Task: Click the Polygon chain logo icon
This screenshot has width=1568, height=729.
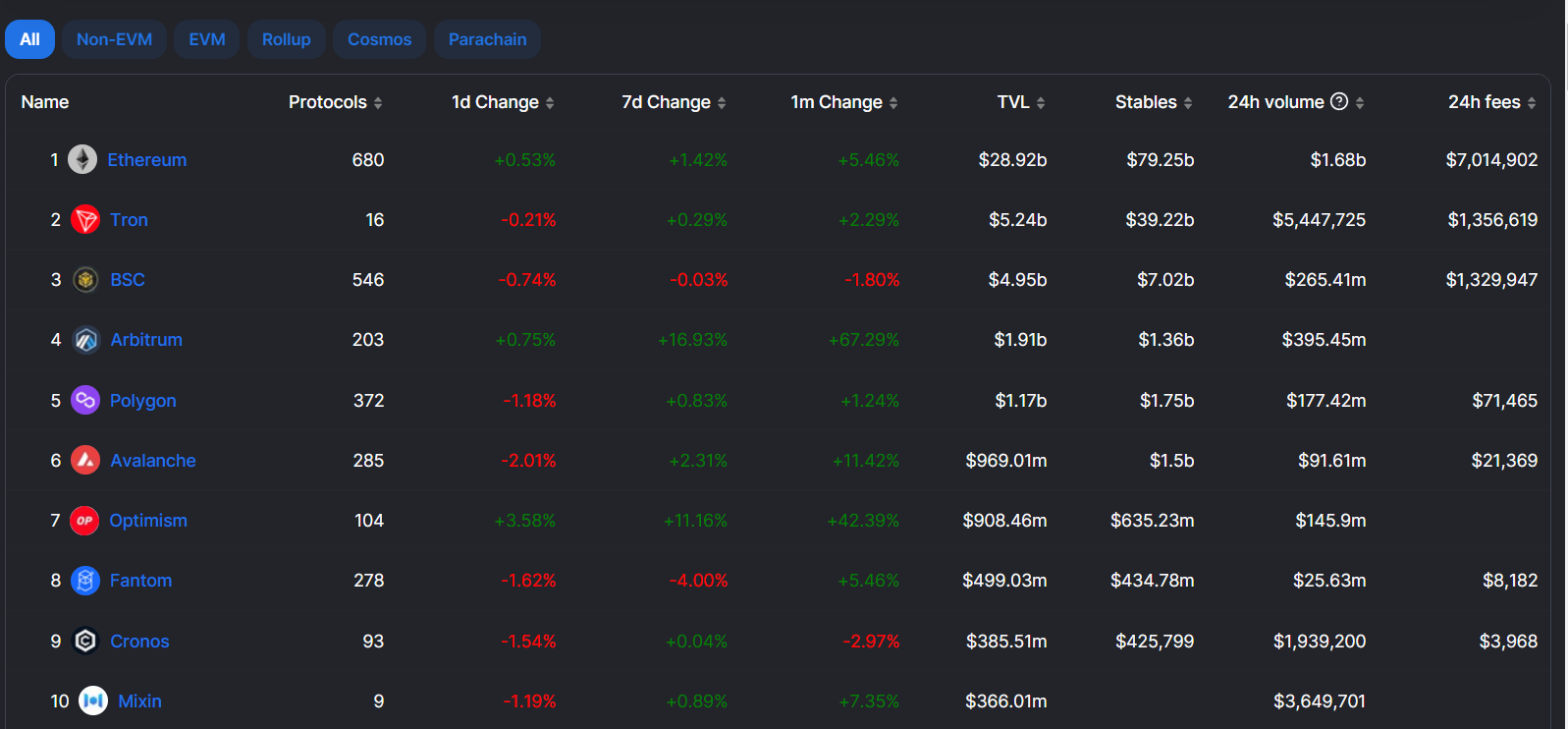Action: point(85,400)
